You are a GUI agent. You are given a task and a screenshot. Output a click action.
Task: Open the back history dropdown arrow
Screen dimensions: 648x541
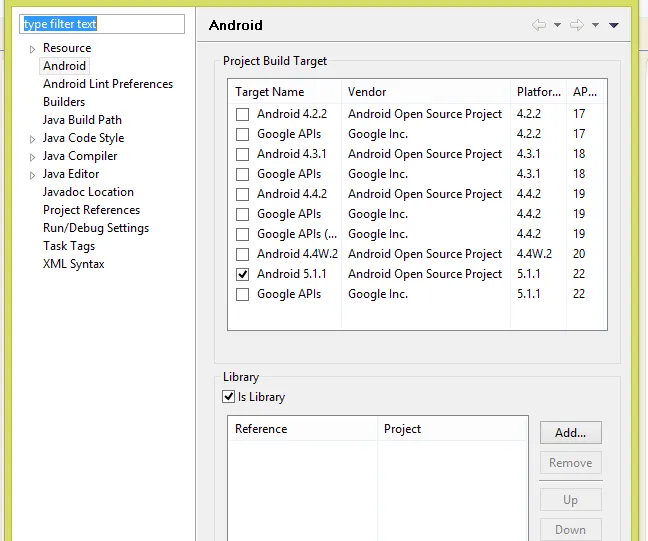pyautogui.click(x=557, y=25)
